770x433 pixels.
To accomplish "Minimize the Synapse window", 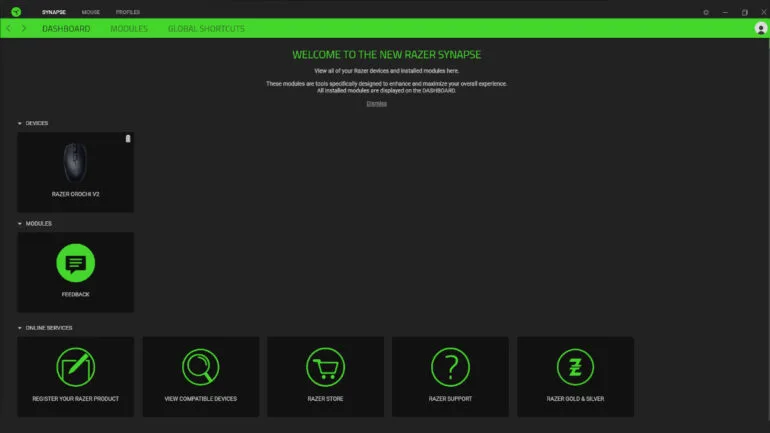I will 725,12.
